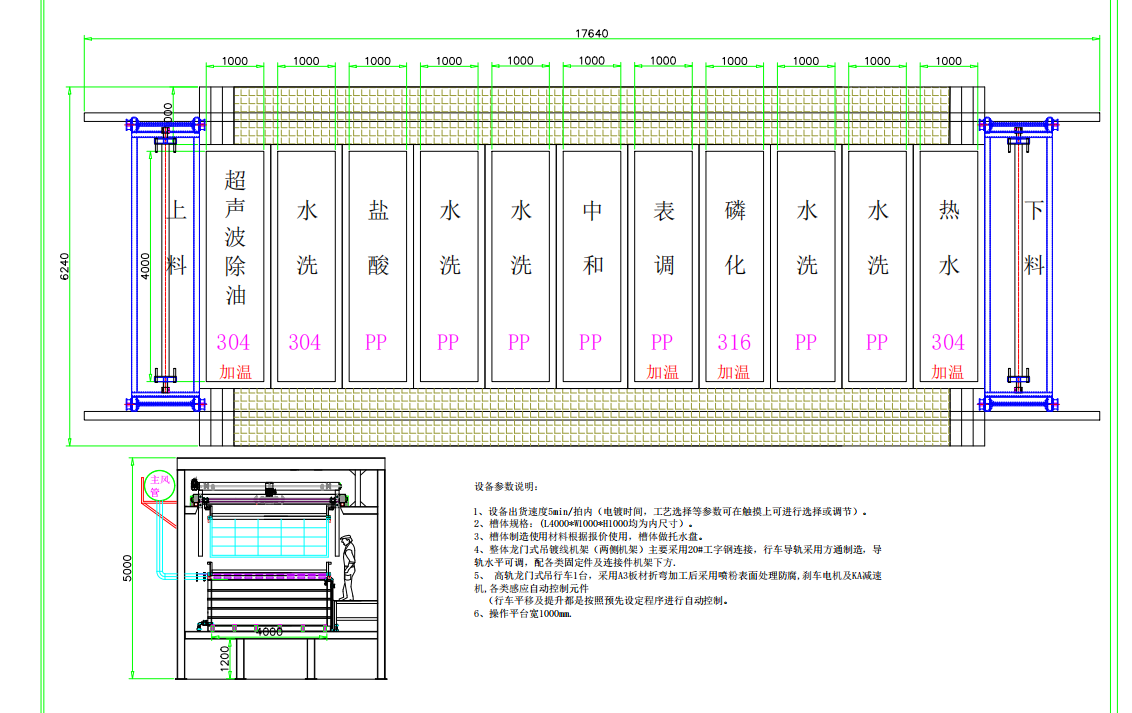The height and width of the screenshot is (713, 1132).
Task: Select the 316 material label
Action: 734,342
